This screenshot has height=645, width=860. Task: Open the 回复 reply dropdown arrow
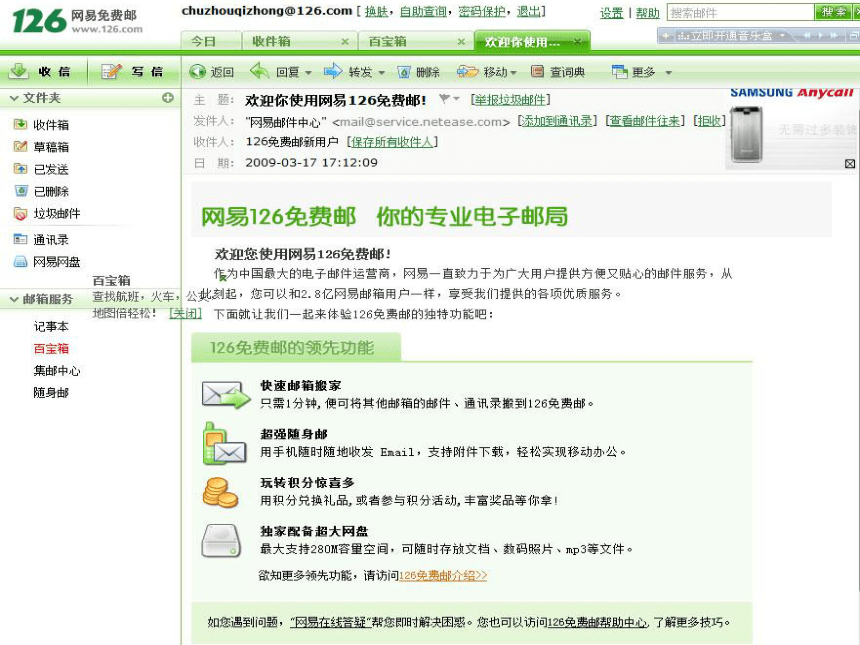(308, 72)
